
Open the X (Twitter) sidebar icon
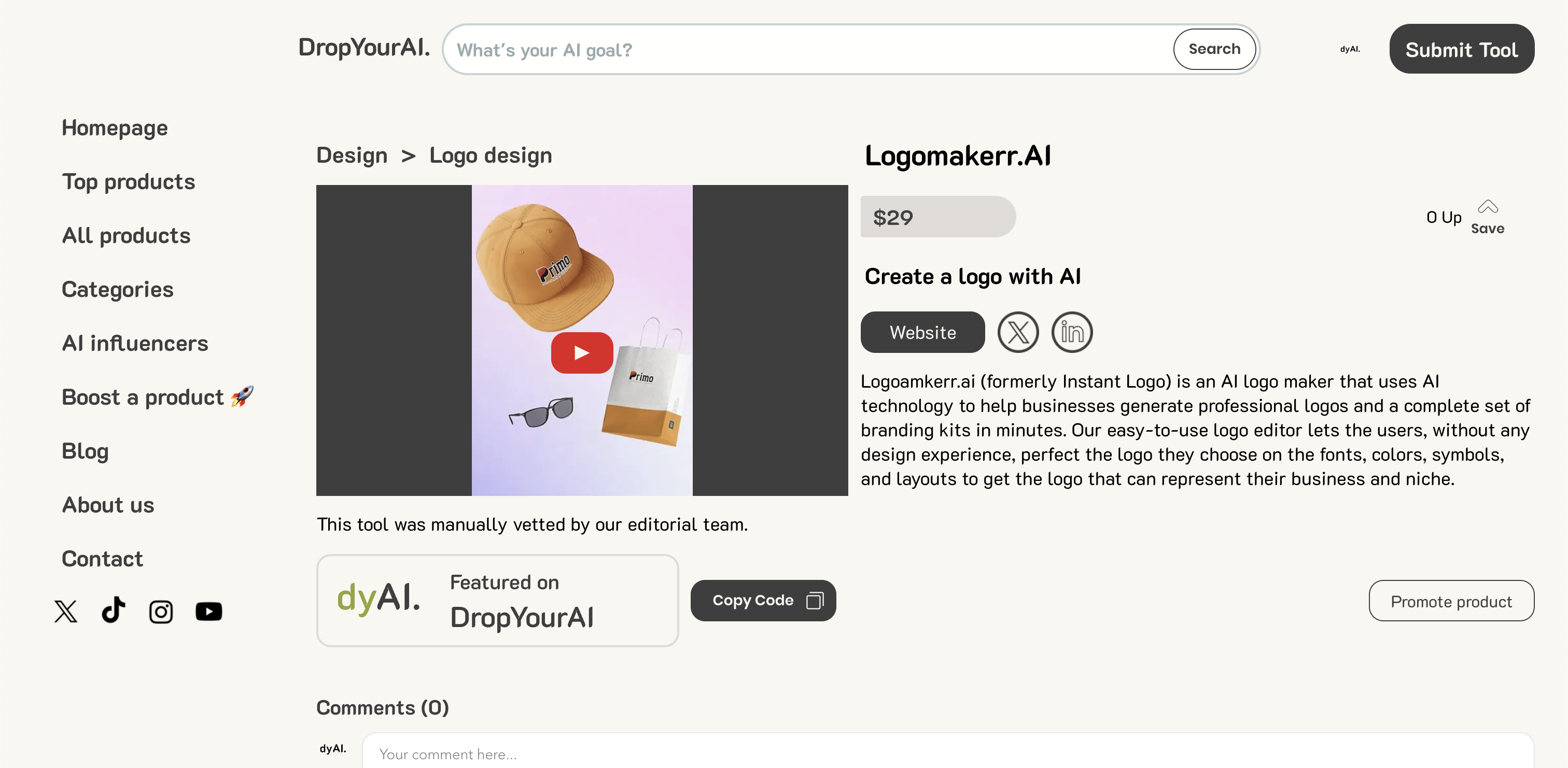[66, 611]
